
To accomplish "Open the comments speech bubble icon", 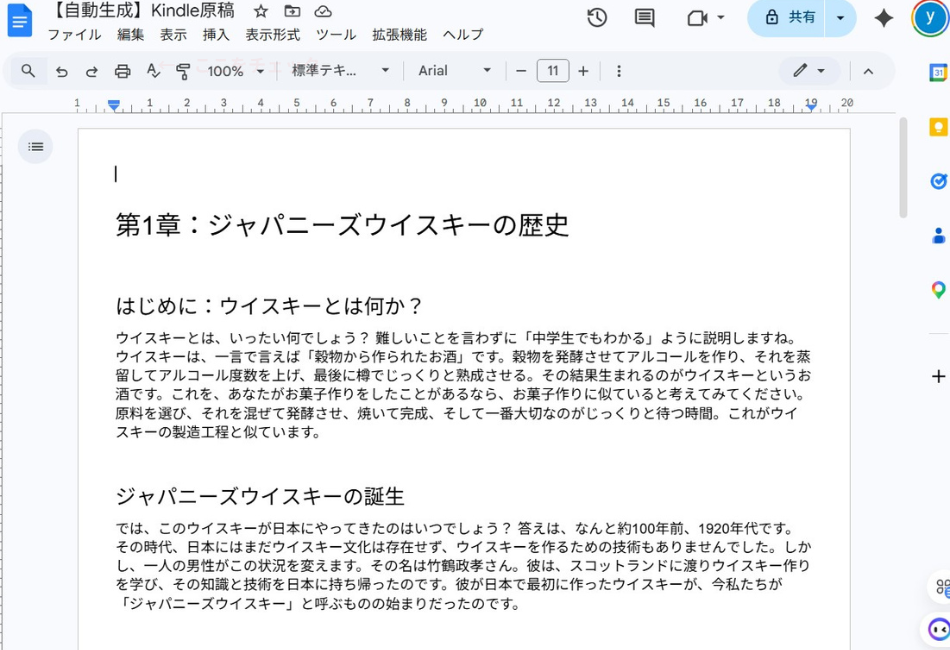I will tap(645, 18).
